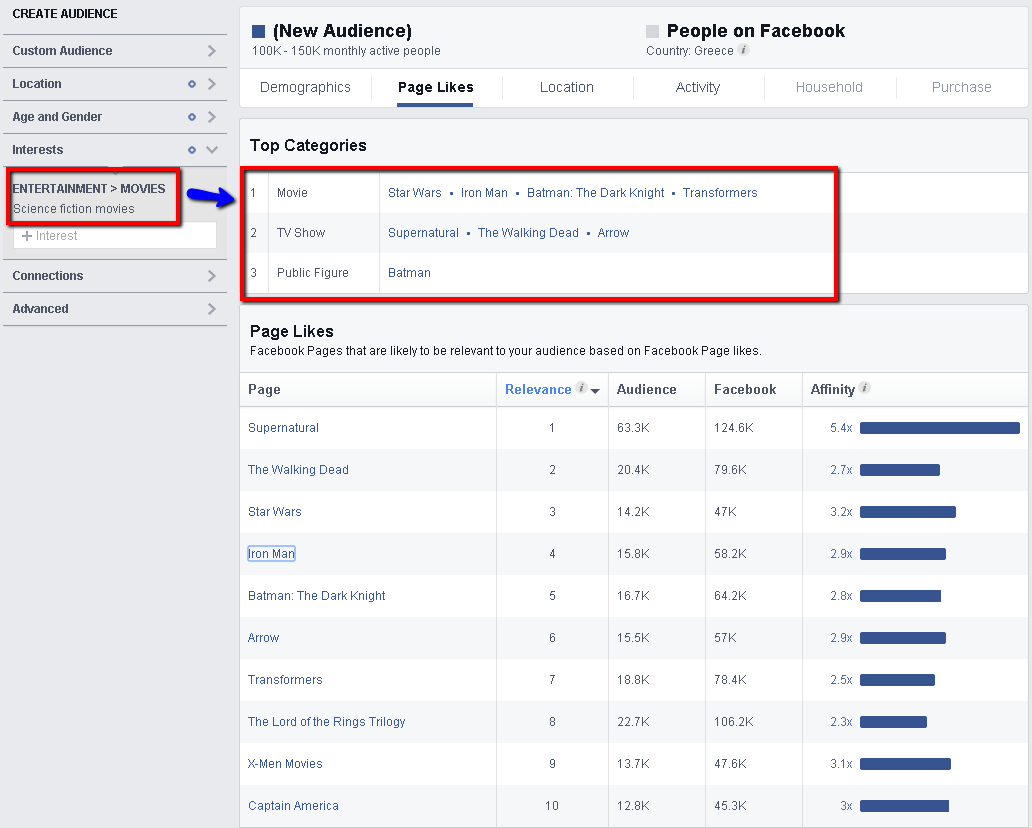Open X-Men Movies page link
The width and height of the screenshot is (1032, 828).
point(285,764)
